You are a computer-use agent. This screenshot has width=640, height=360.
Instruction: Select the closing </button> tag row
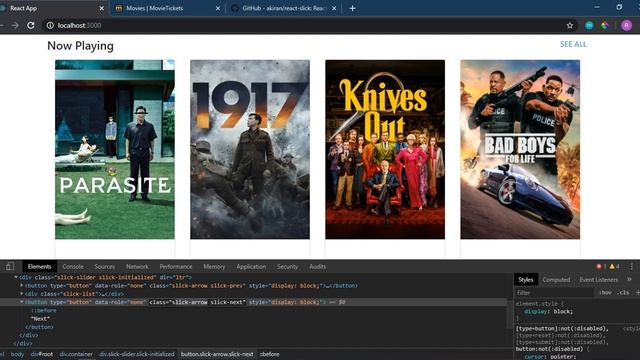point(39,327)
